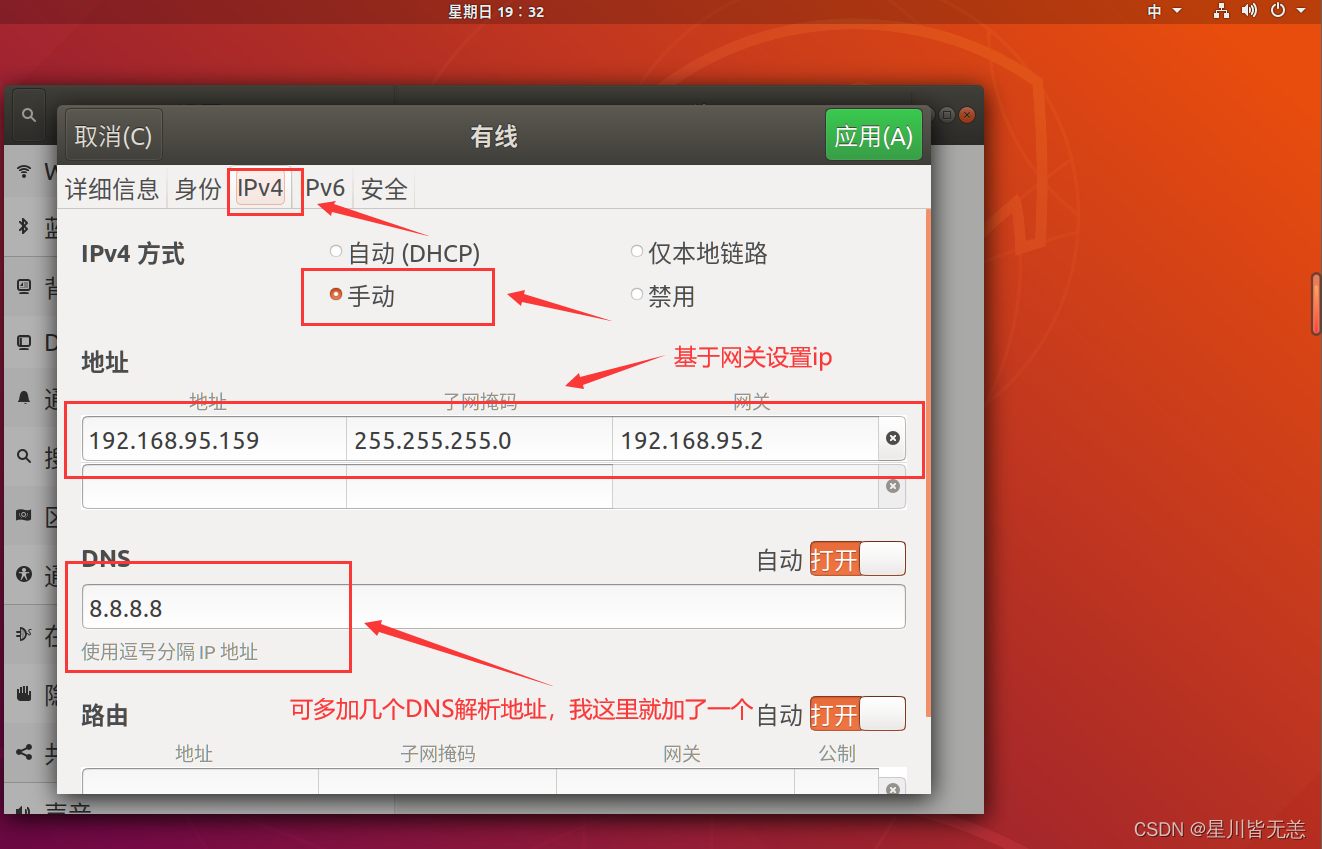
Task: Delete the route row with its x icon
Action: coord(893,789)
